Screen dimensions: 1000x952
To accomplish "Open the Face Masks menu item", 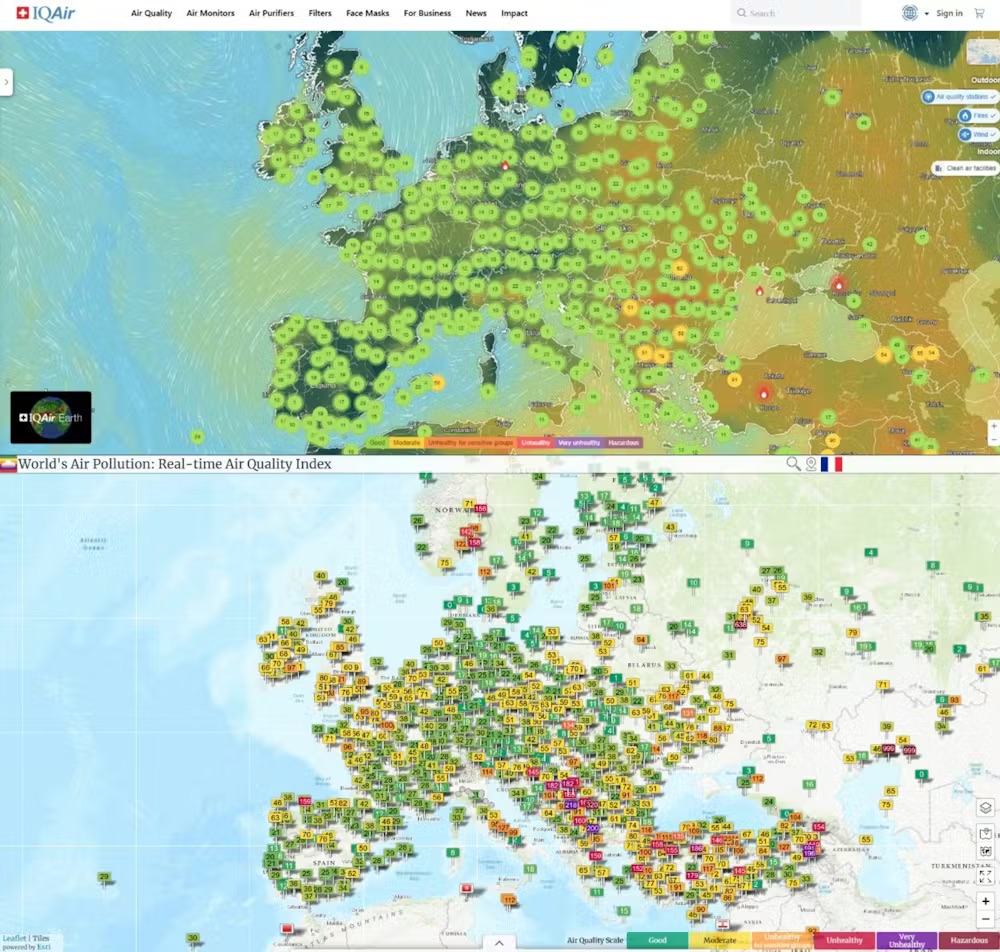I will [x=367, y=14].
